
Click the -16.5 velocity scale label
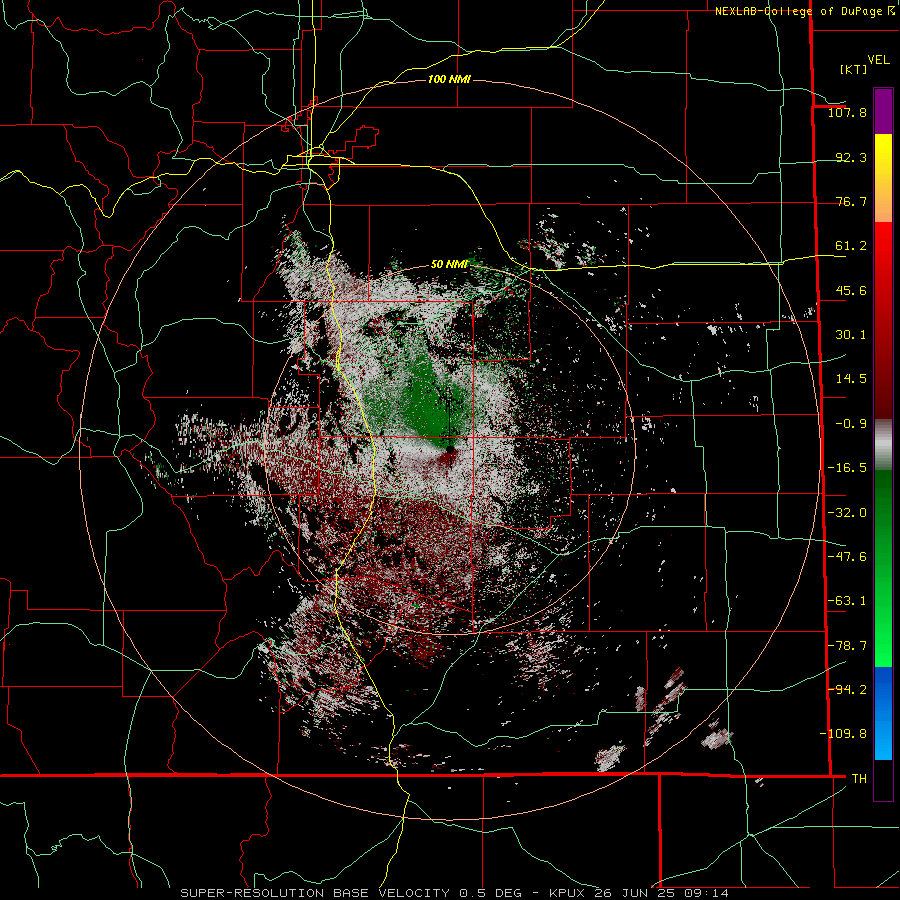click(847, 468)
